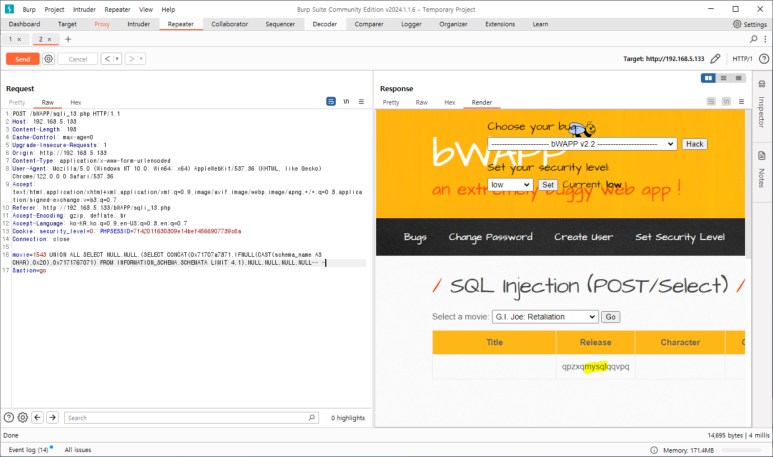Viewport: 773px width, 457px height.
Task: Go to next request with forward arrow
Action: point(131,59)
